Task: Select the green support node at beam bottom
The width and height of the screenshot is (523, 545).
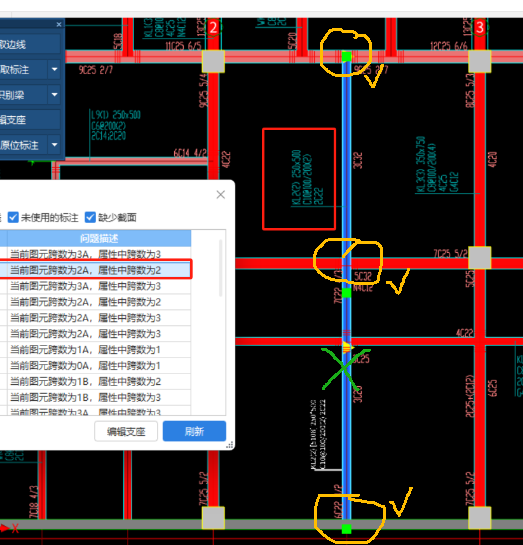Action: click(x=346, y=529)
